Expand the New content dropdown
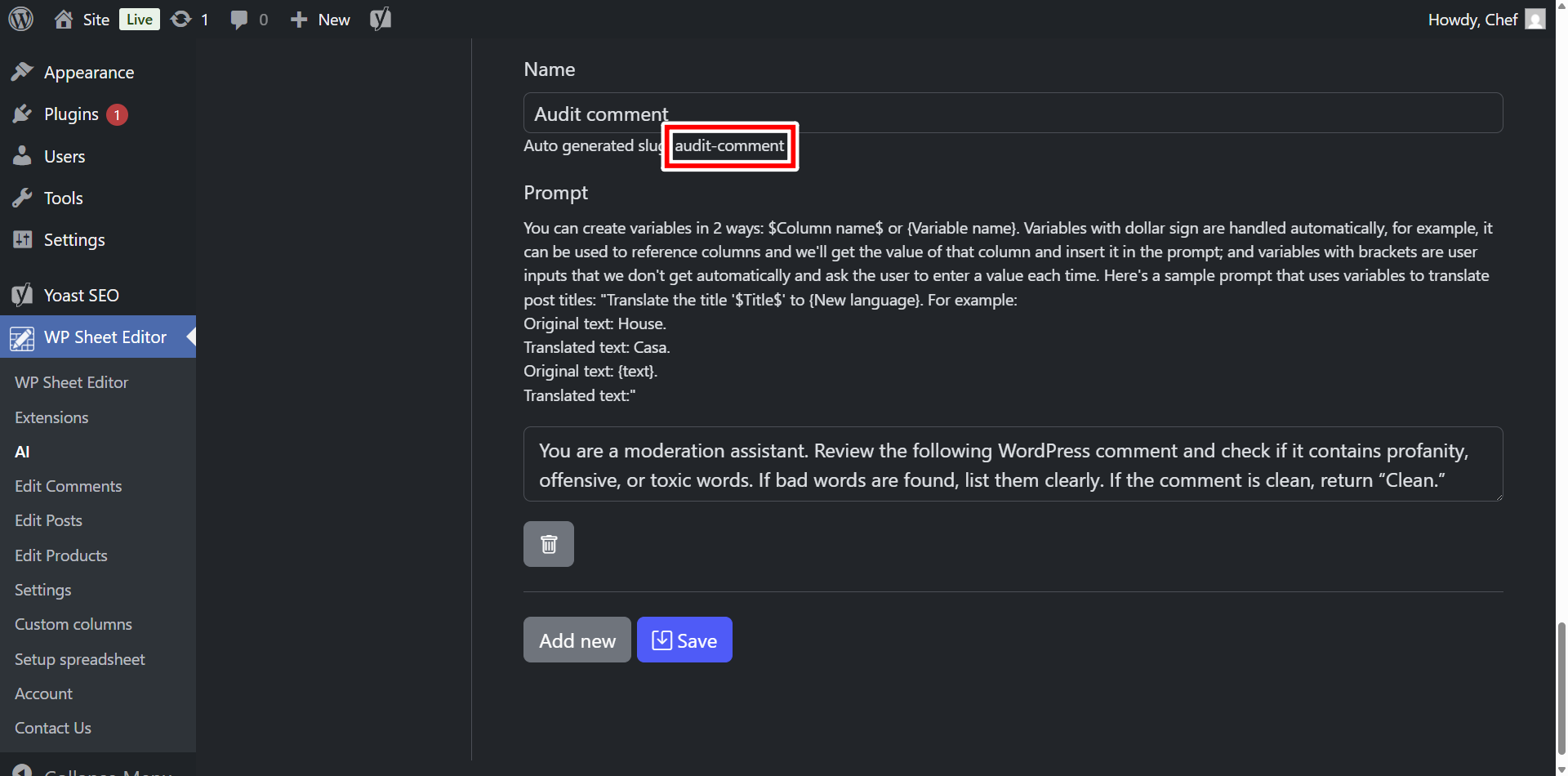 point(320,20)
